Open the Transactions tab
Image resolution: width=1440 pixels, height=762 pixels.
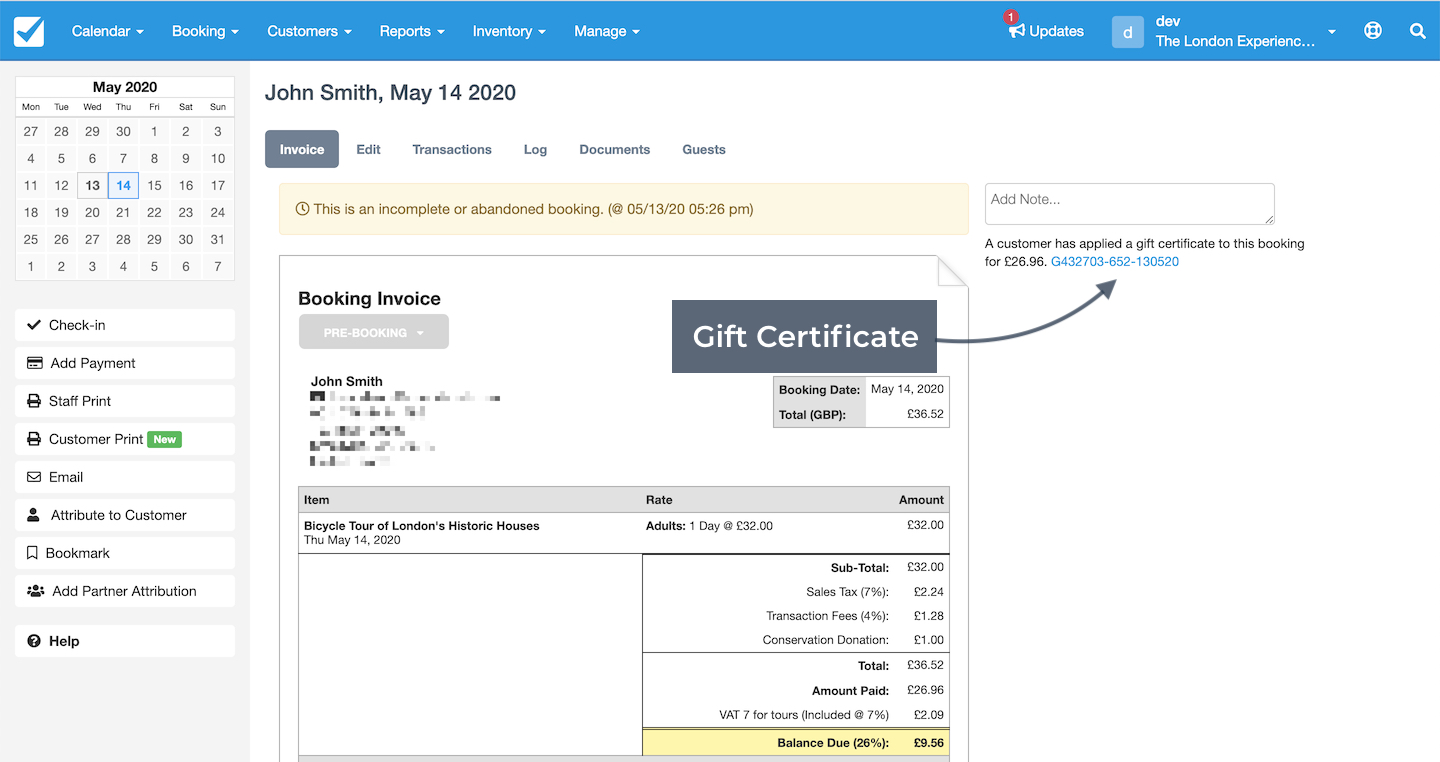(x=452, y=149)
